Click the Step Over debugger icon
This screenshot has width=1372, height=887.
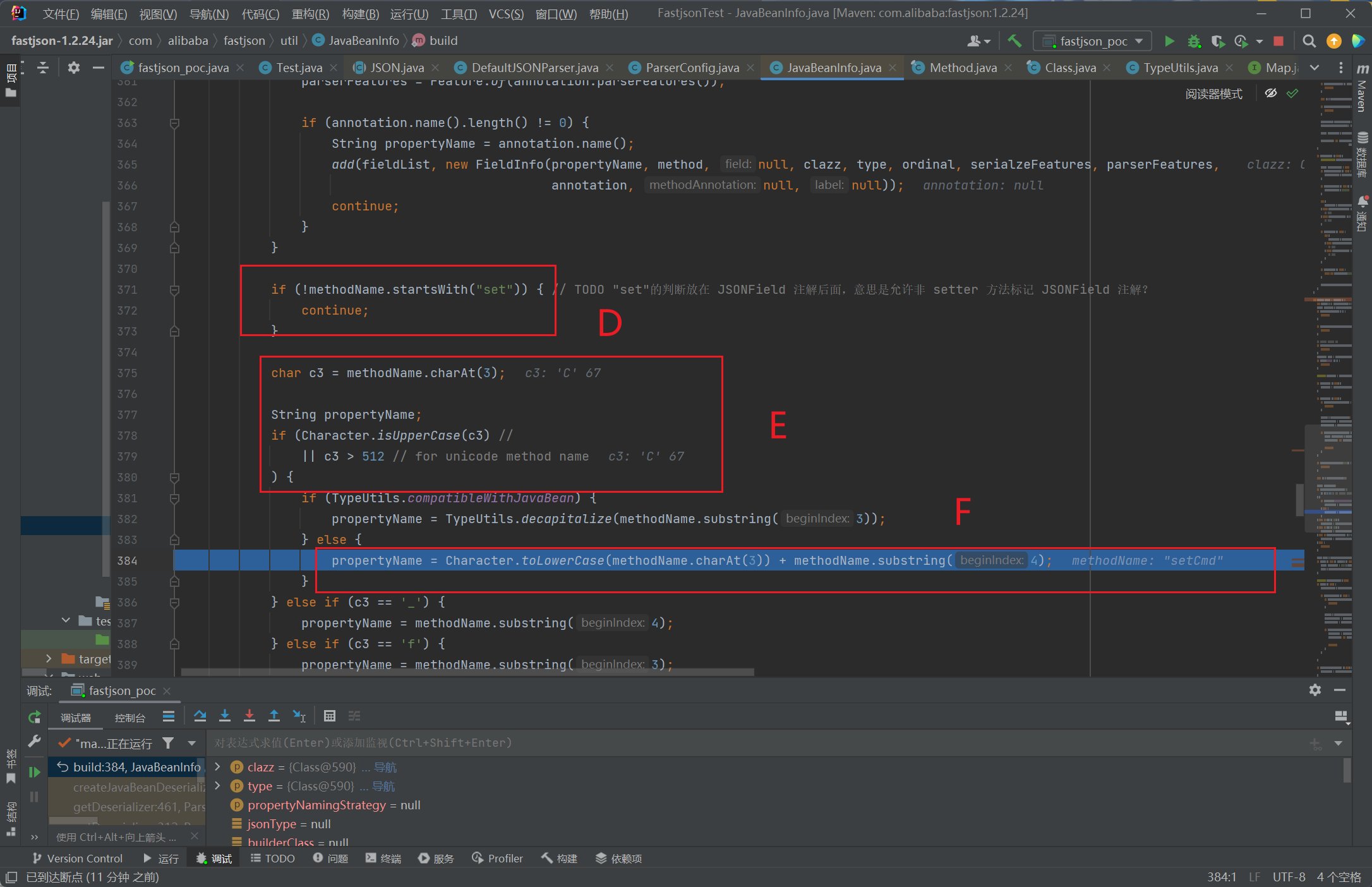[x=200, y=716]
